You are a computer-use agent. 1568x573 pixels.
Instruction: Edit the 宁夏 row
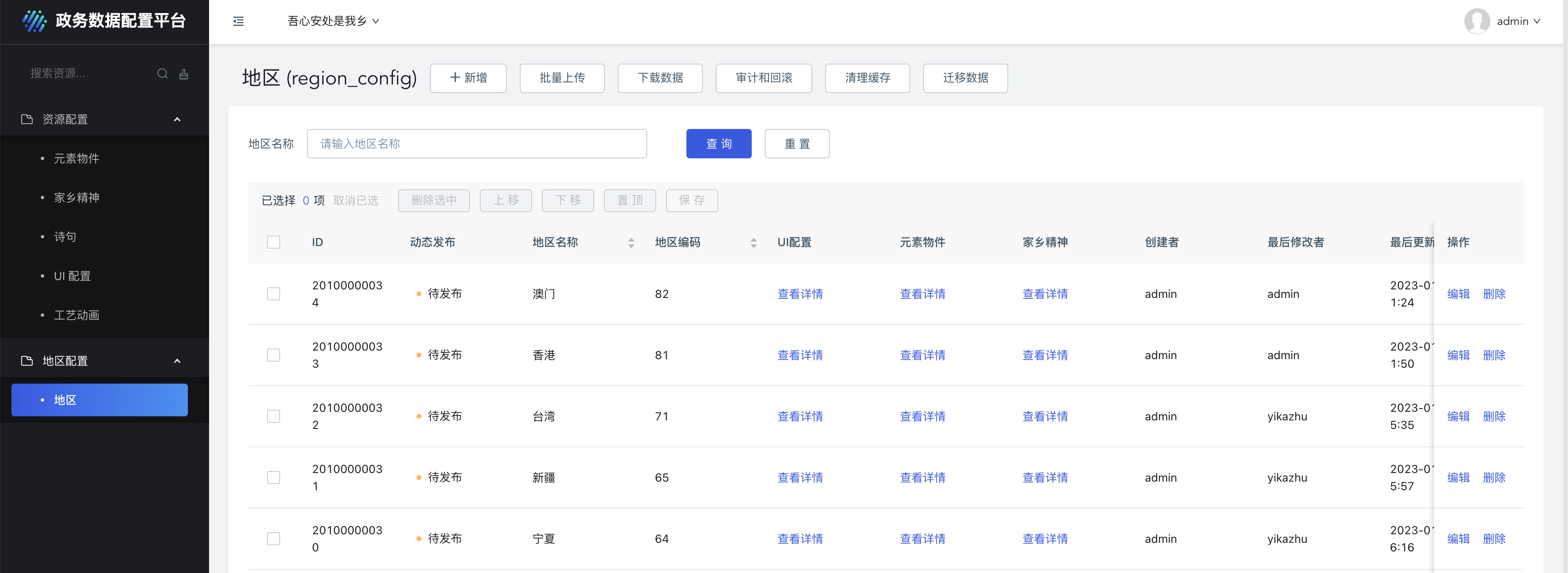(x=1459, y=539)
